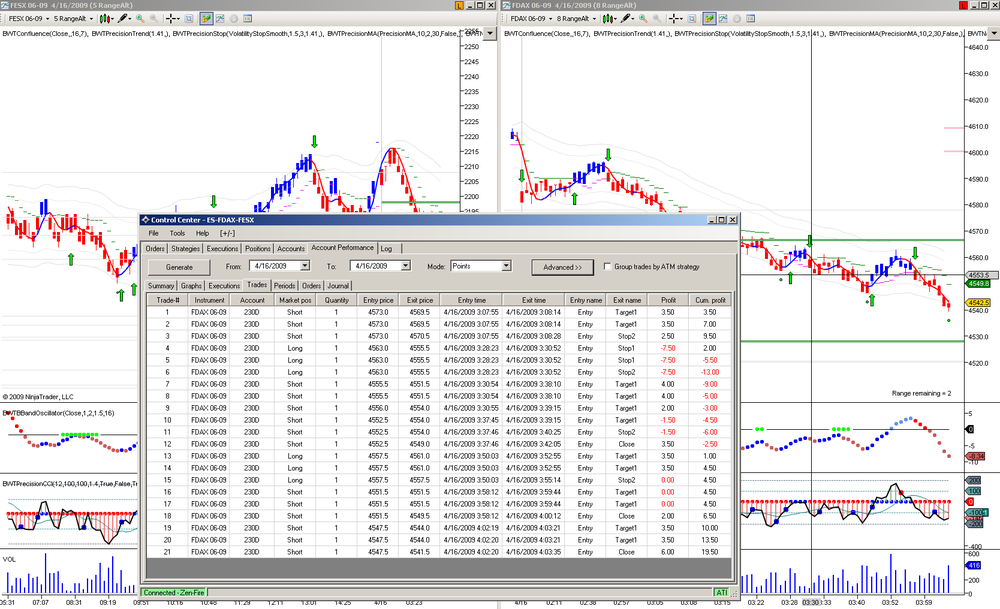Open chart properties icon in FDAX chart

(692, 18)
